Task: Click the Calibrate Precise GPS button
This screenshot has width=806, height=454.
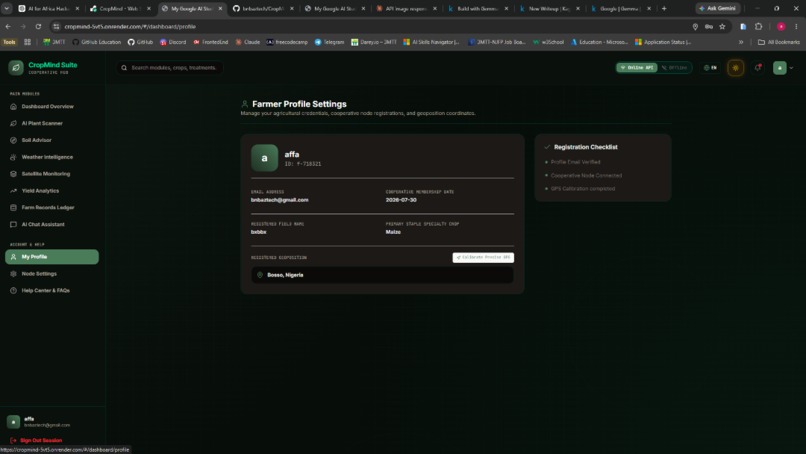Action: tap(483, 257)
